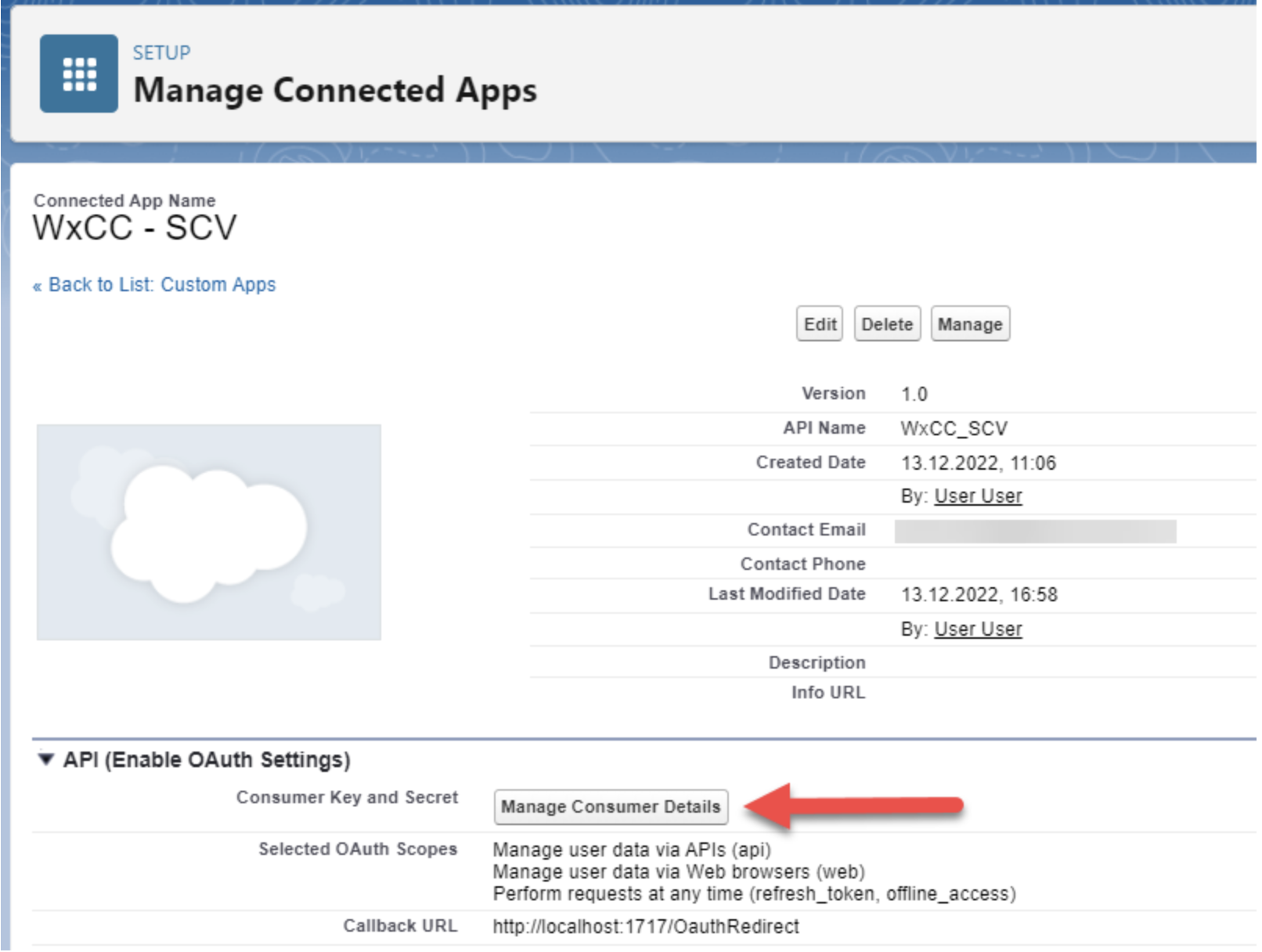Click the Last Modified Date value 13.12.2022, 16:58

click(x=979, y=595)
